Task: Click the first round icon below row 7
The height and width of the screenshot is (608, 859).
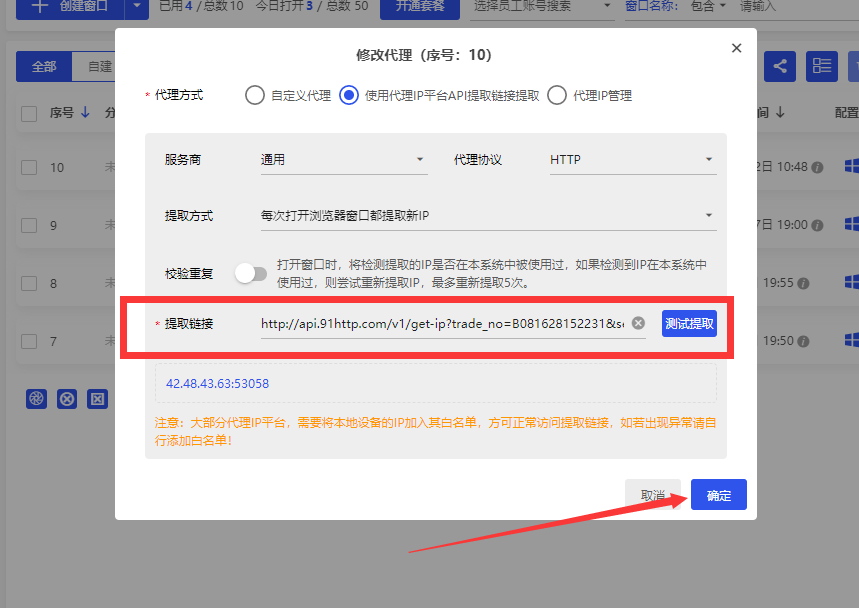Action: click(37, 399)
